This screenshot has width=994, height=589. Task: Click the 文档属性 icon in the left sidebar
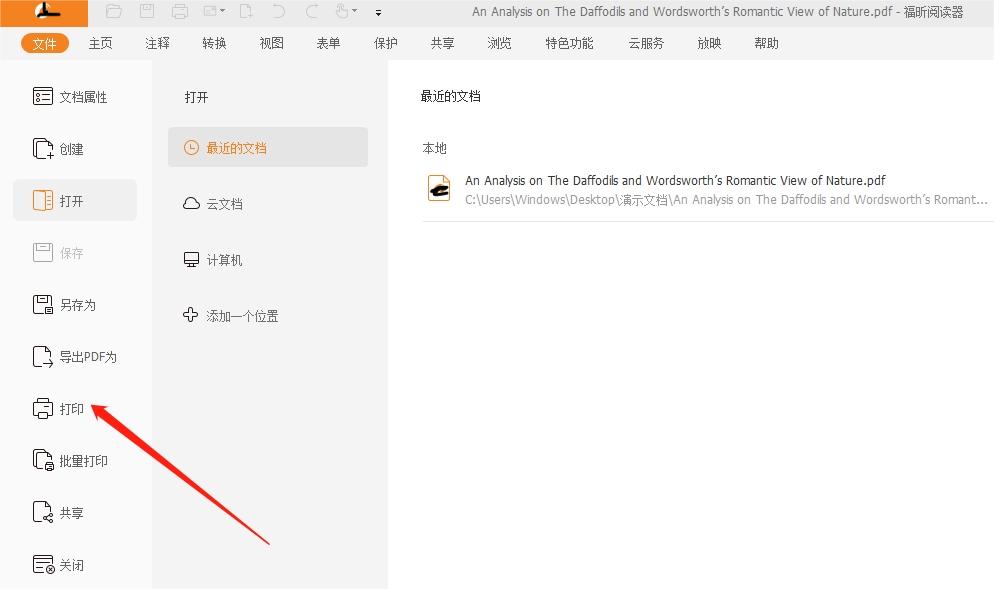[x=41, y=96]
